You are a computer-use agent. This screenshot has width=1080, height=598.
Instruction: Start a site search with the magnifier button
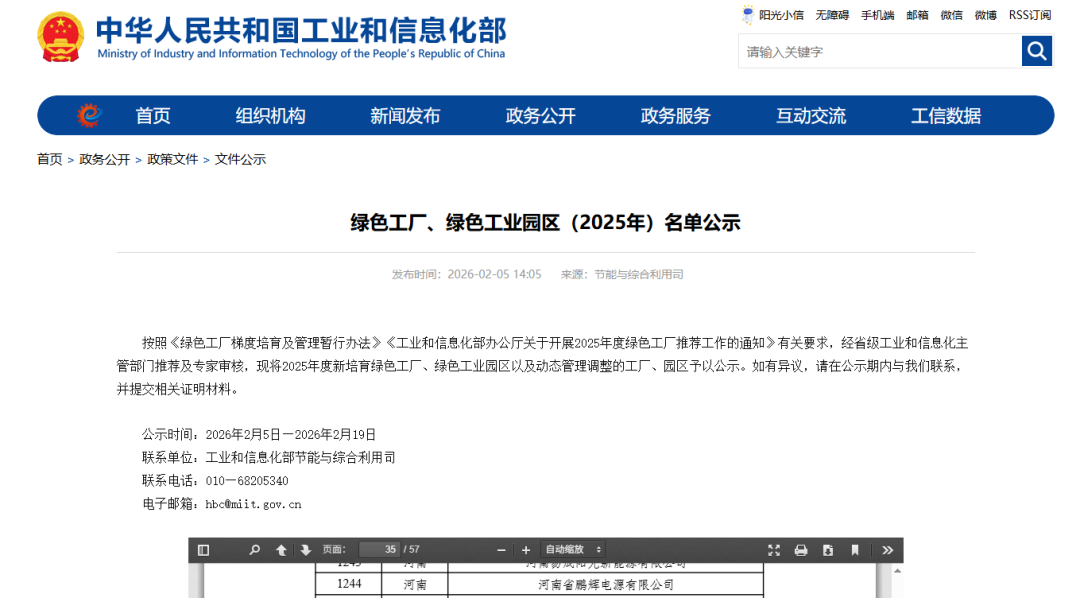[1036, 50]
